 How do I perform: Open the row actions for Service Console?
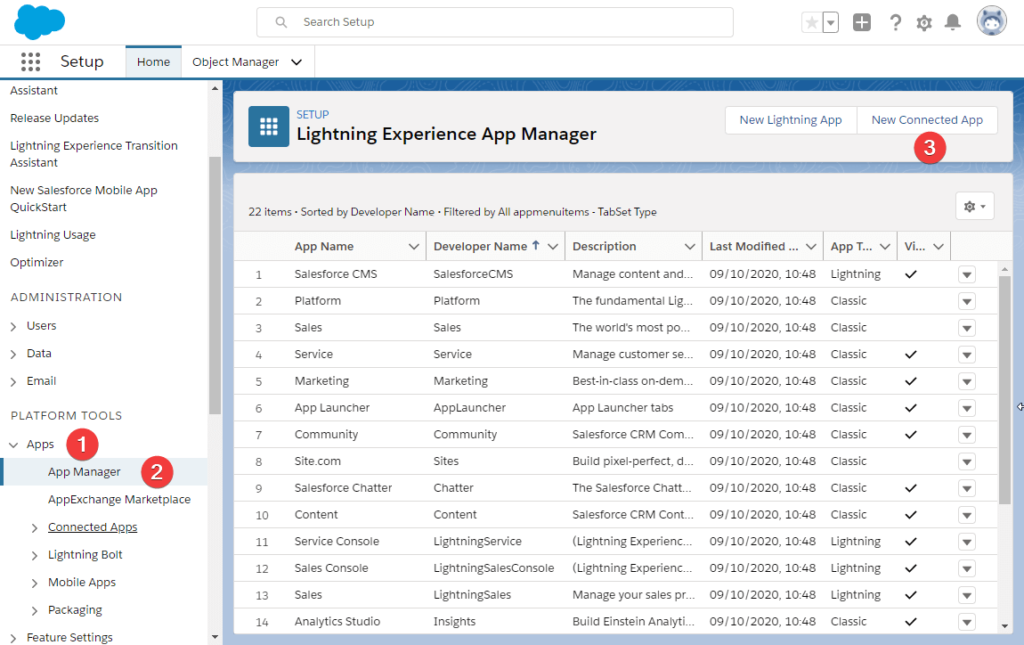click(967, 542)
